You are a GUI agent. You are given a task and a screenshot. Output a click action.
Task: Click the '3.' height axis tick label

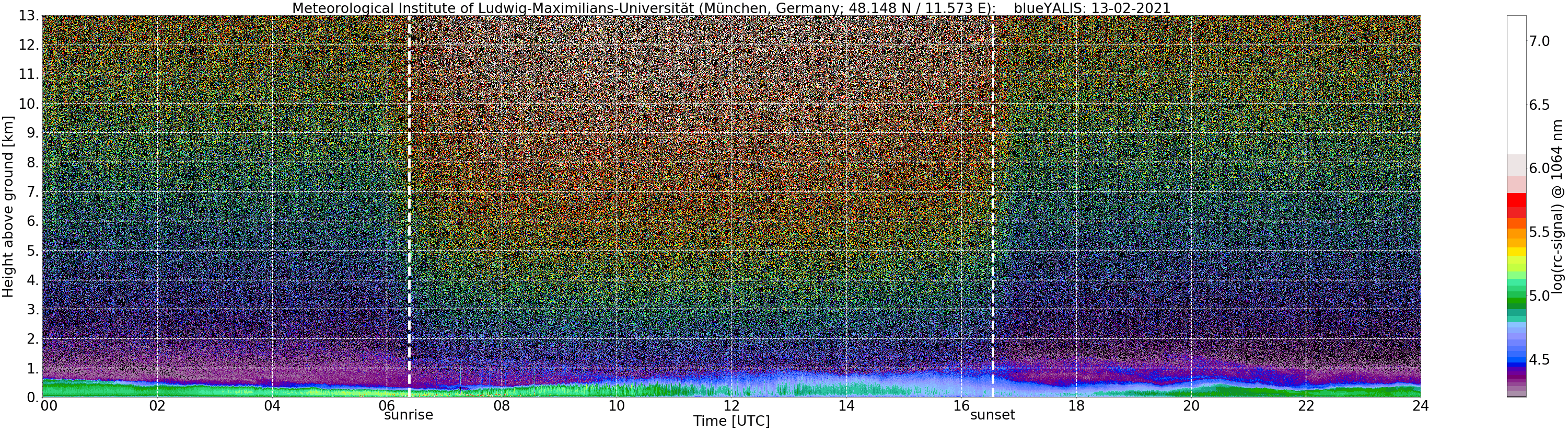[33, 309]
